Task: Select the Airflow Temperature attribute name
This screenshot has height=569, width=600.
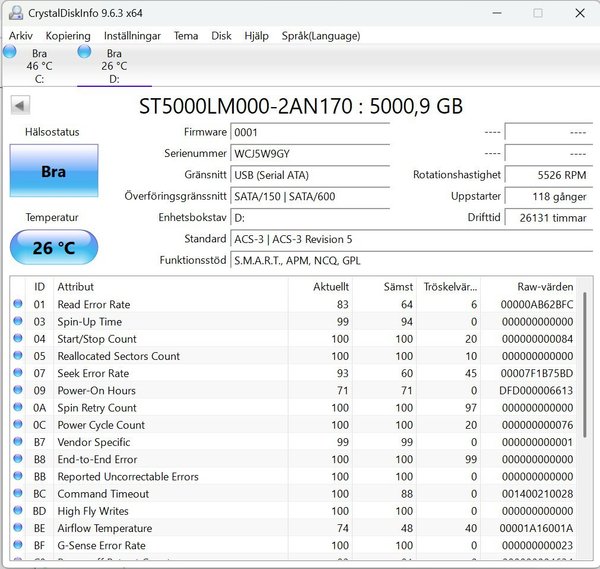Action: tap(105, 528)
